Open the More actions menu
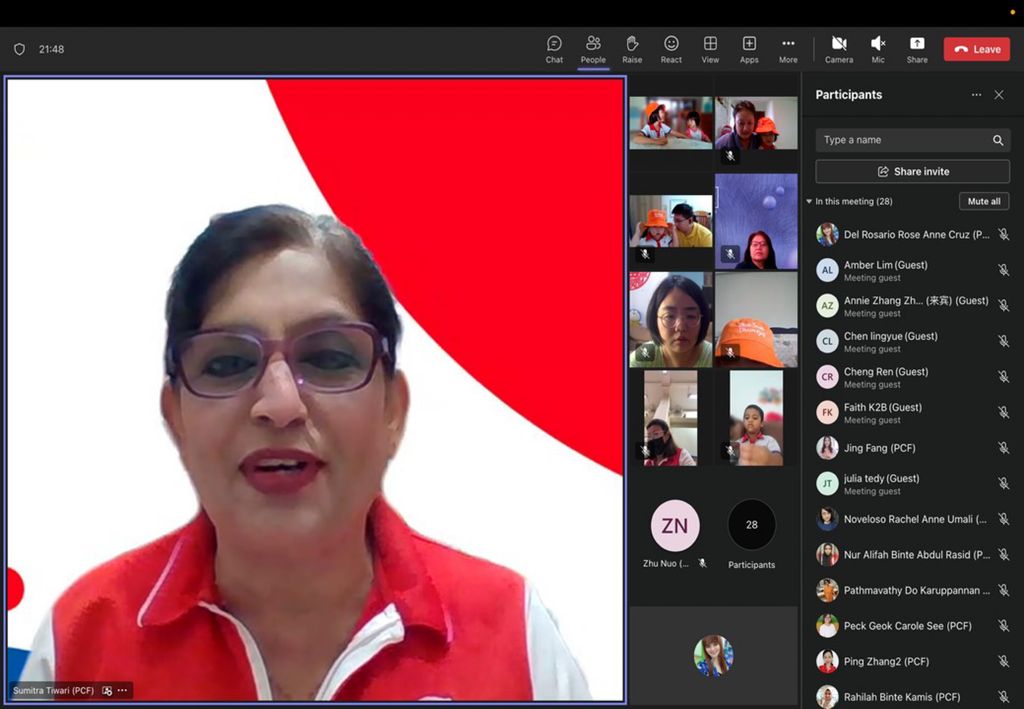The height and width of the screenshot is (709, 1024). pyautogui.click(x=788, y=50)
